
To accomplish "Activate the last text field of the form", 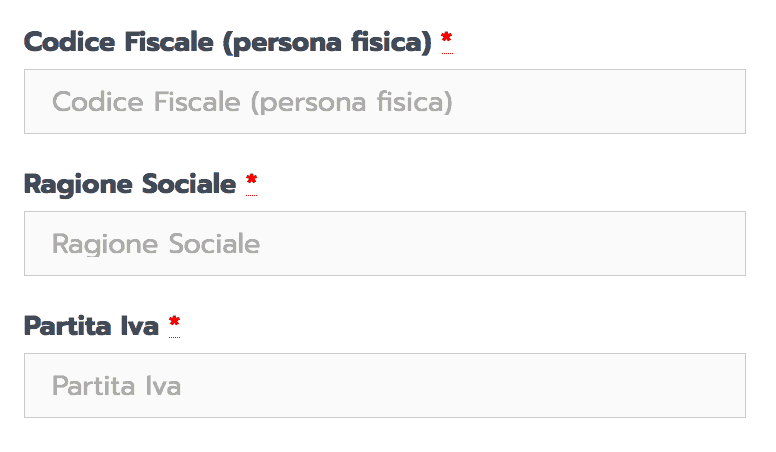I will (x=385, y=385).
